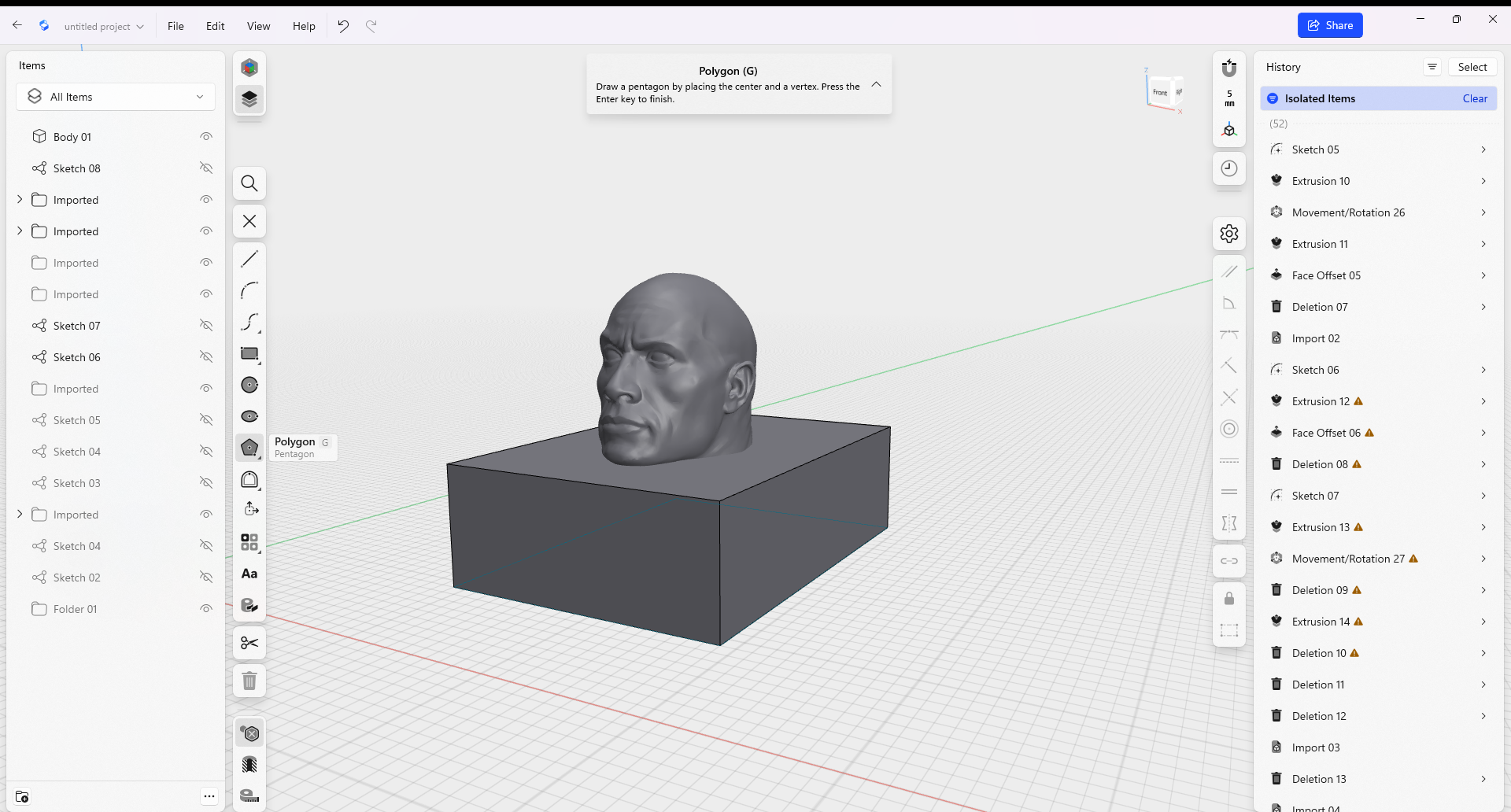Select the Spline sketch tool
The image size is (1511, 812).
[249, 322]
